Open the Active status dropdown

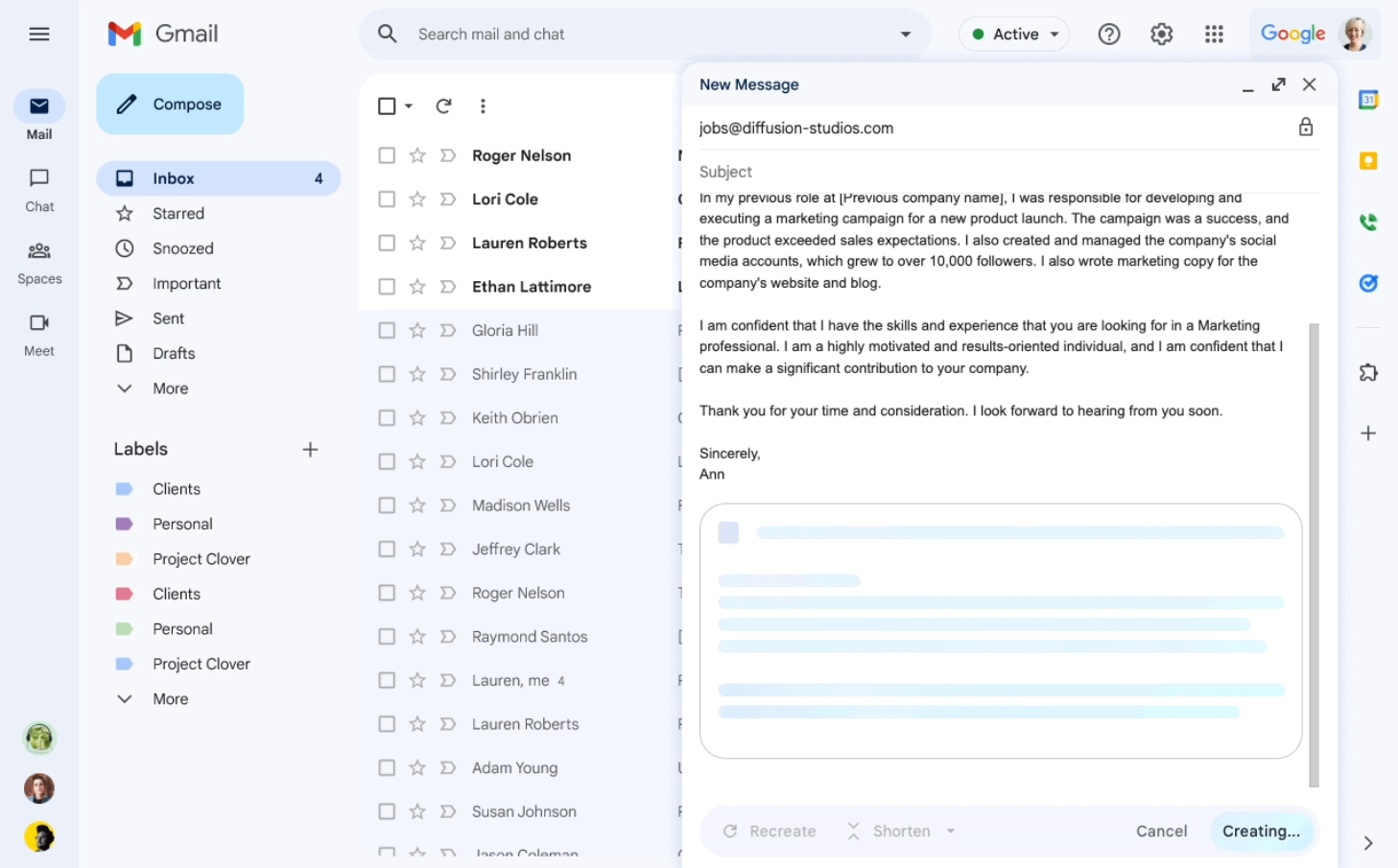tap(1014, 34)
